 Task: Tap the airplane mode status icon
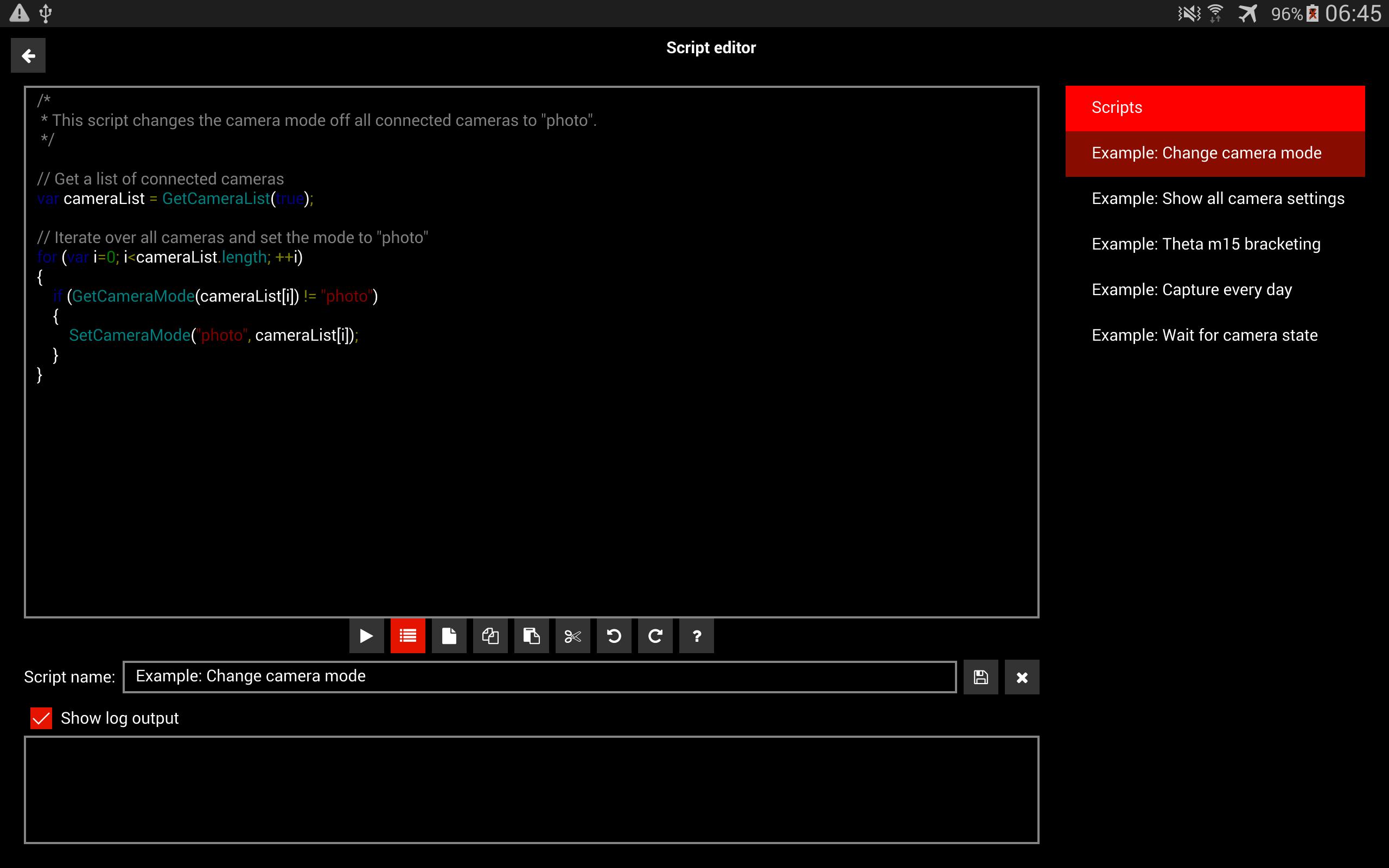[1248, 13]
